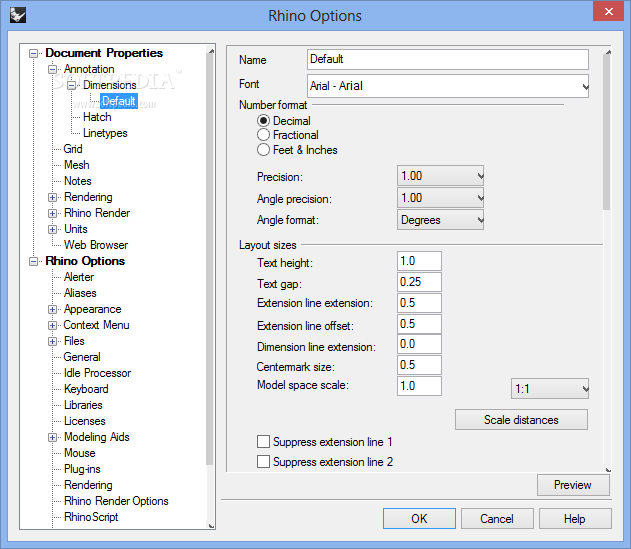The height and width of the screenshot is (549, 631).
Task: Click the Extension line offset field
Action: click(419, 324)
